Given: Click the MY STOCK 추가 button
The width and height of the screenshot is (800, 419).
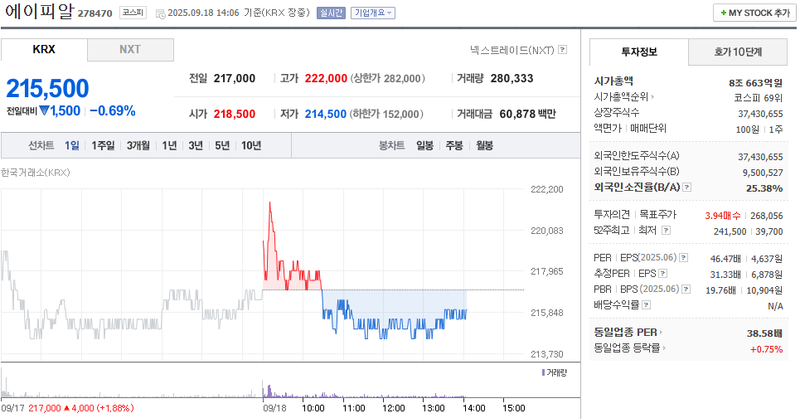Looking at the screenshot, I should [x=755, y=13].
